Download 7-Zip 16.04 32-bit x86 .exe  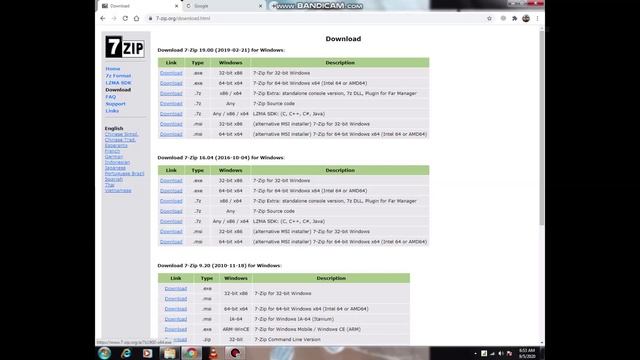[171, 180]
